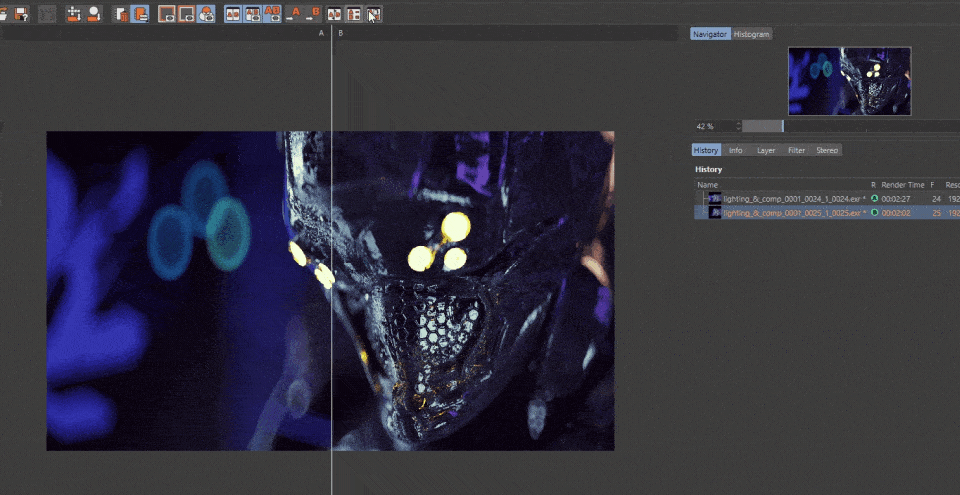The height and width of the screenshot is (495, 960).
Task: Click the green A marker on 0024.exr row
Action: (x=874, y=198)
